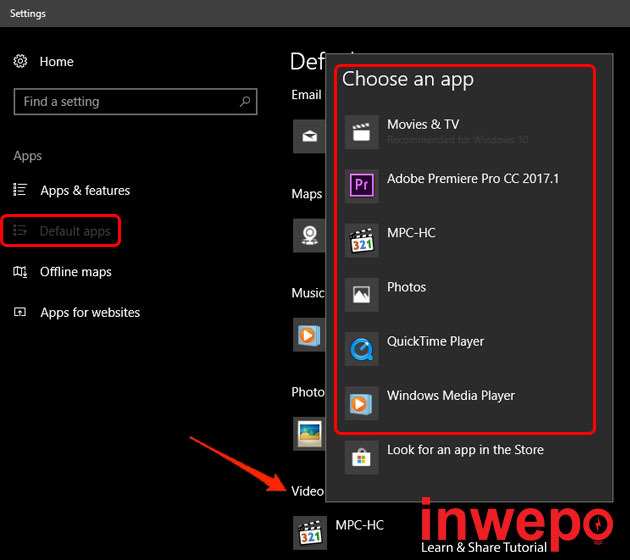Click the Apps & features list icon
This screenshot has width=630, height=560.
[20, 190]
